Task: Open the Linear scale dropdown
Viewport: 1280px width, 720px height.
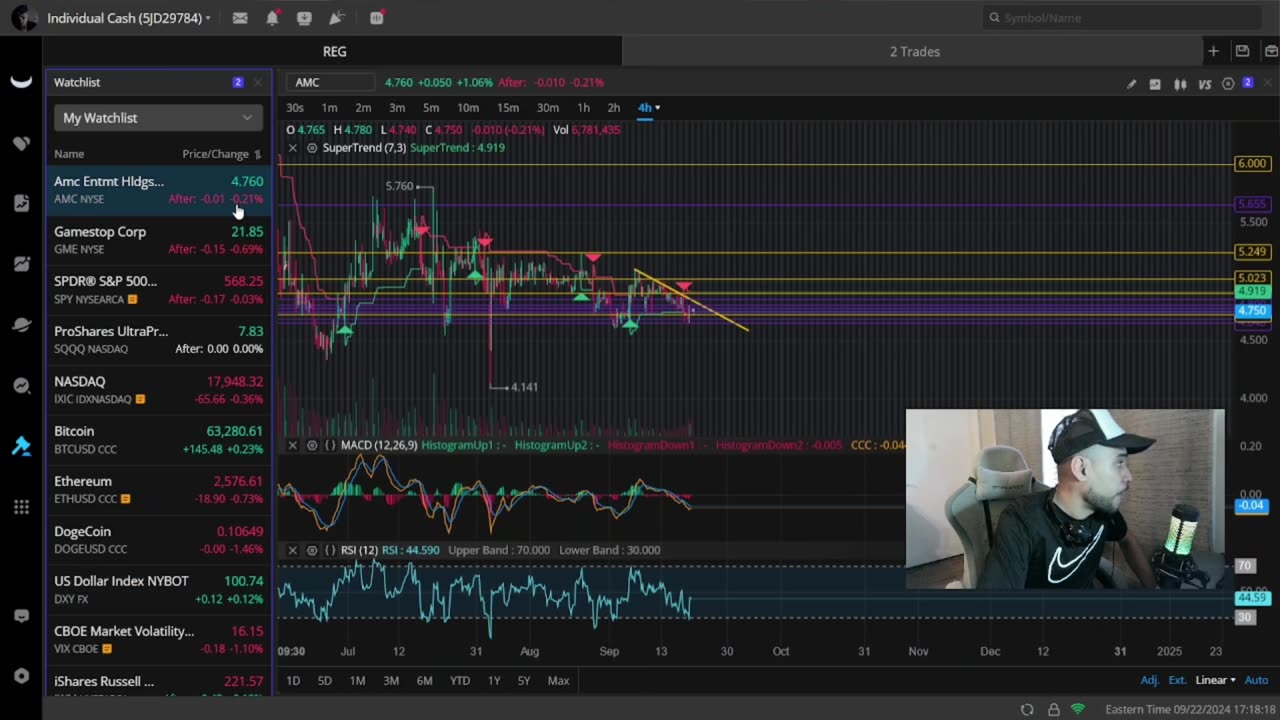Action: [x=1215, y=680]
